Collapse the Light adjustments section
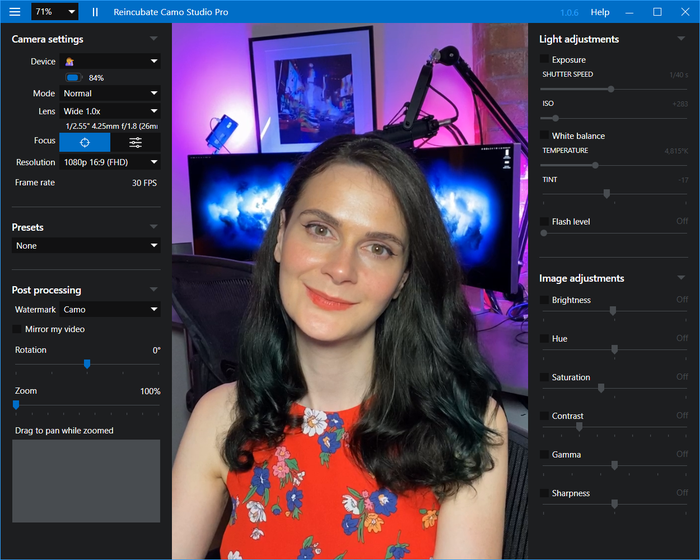 681,39
